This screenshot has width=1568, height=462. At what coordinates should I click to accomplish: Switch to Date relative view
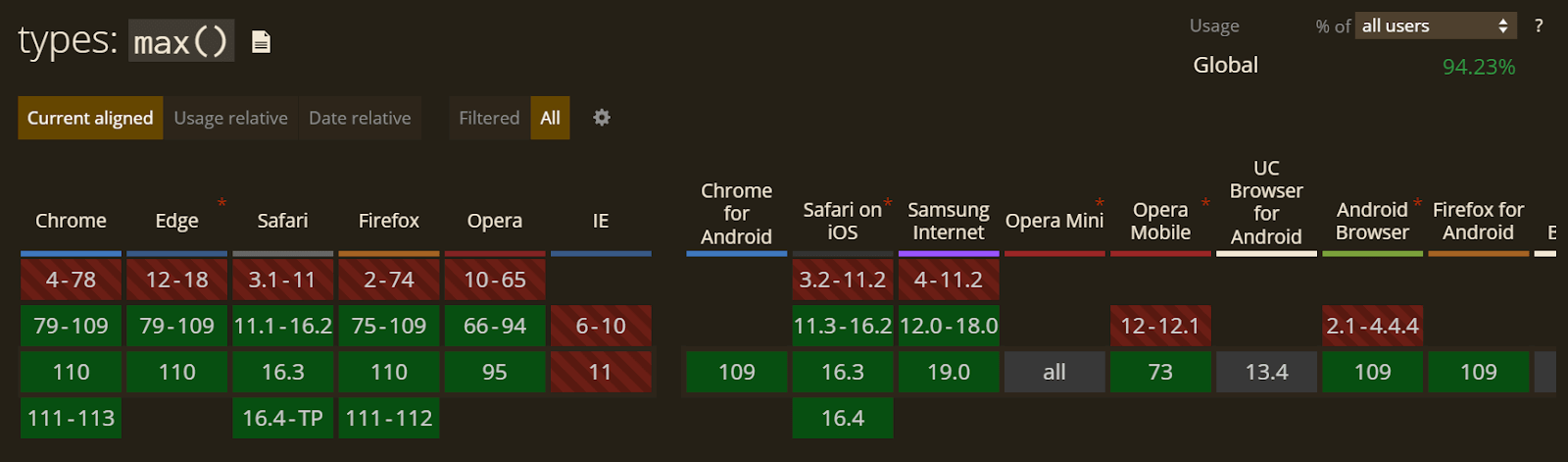coord(360,118)
